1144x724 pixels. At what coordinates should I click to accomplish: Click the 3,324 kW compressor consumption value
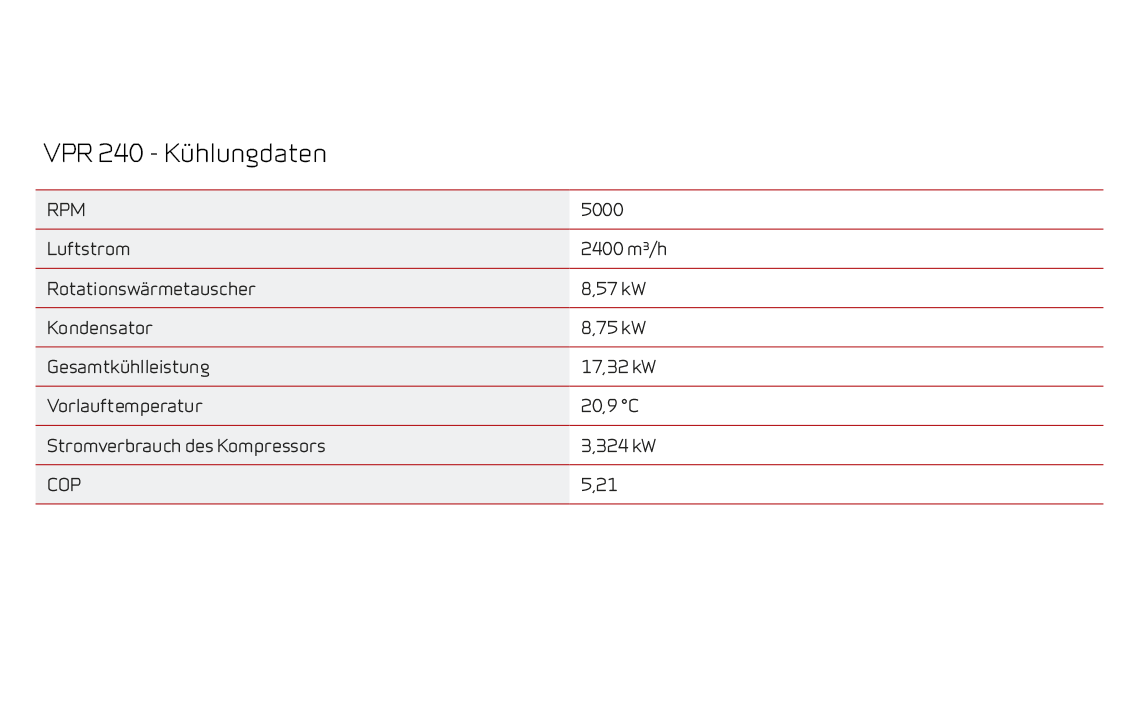click(618, 446)
